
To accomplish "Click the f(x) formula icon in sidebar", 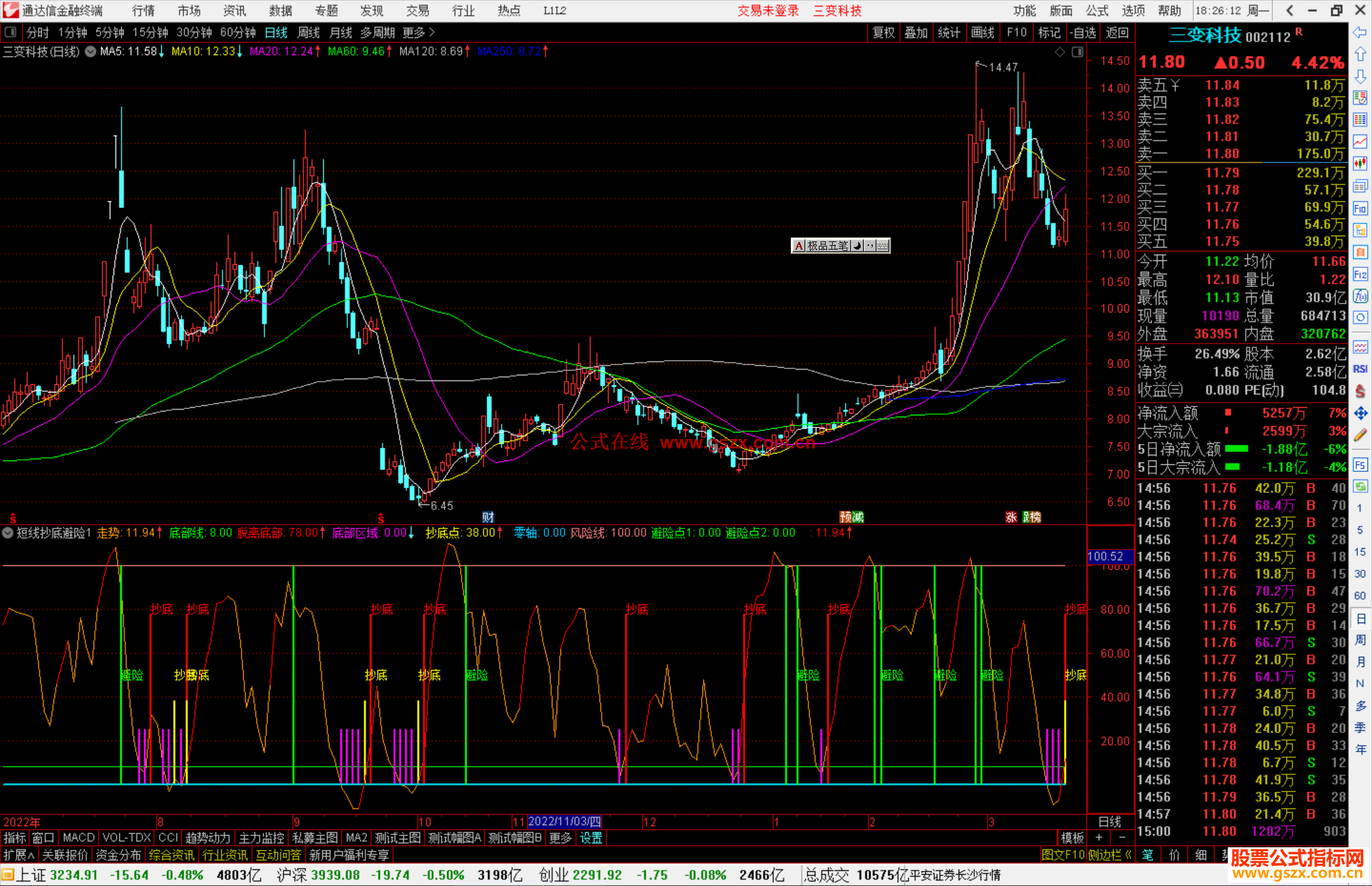I will click(1360, 296).
